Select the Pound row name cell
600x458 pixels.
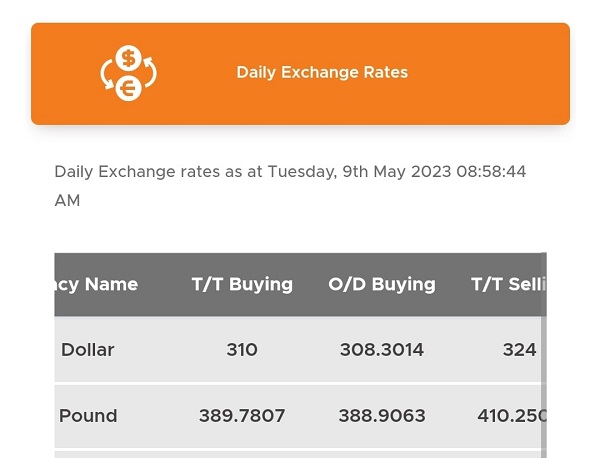click(88, 416)
